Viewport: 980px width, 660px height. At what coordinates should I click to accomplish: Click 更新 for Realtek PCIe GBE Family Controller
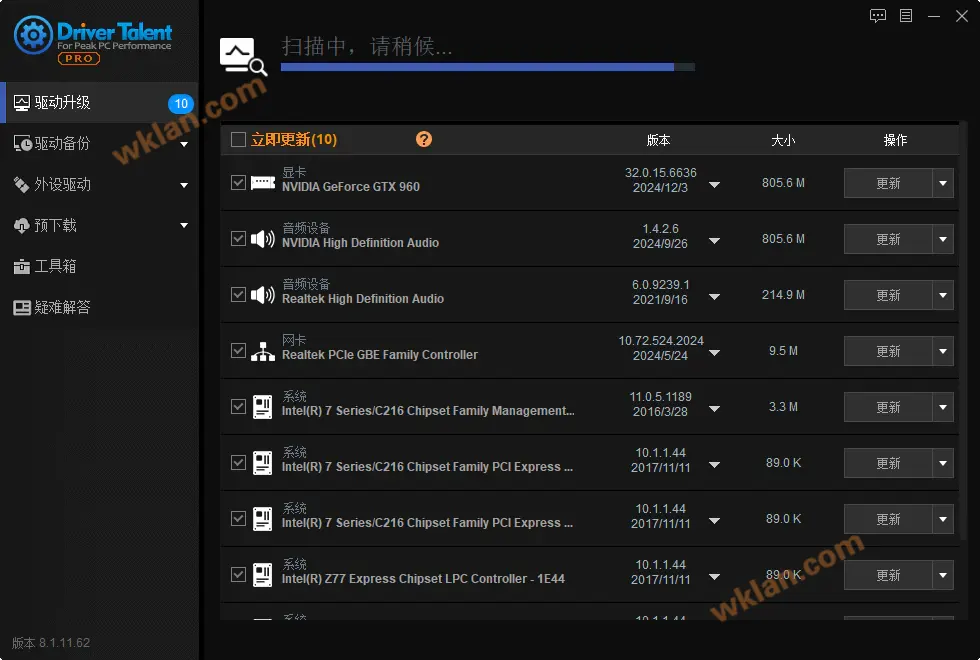pyautogui.click(x=888, y=351)
